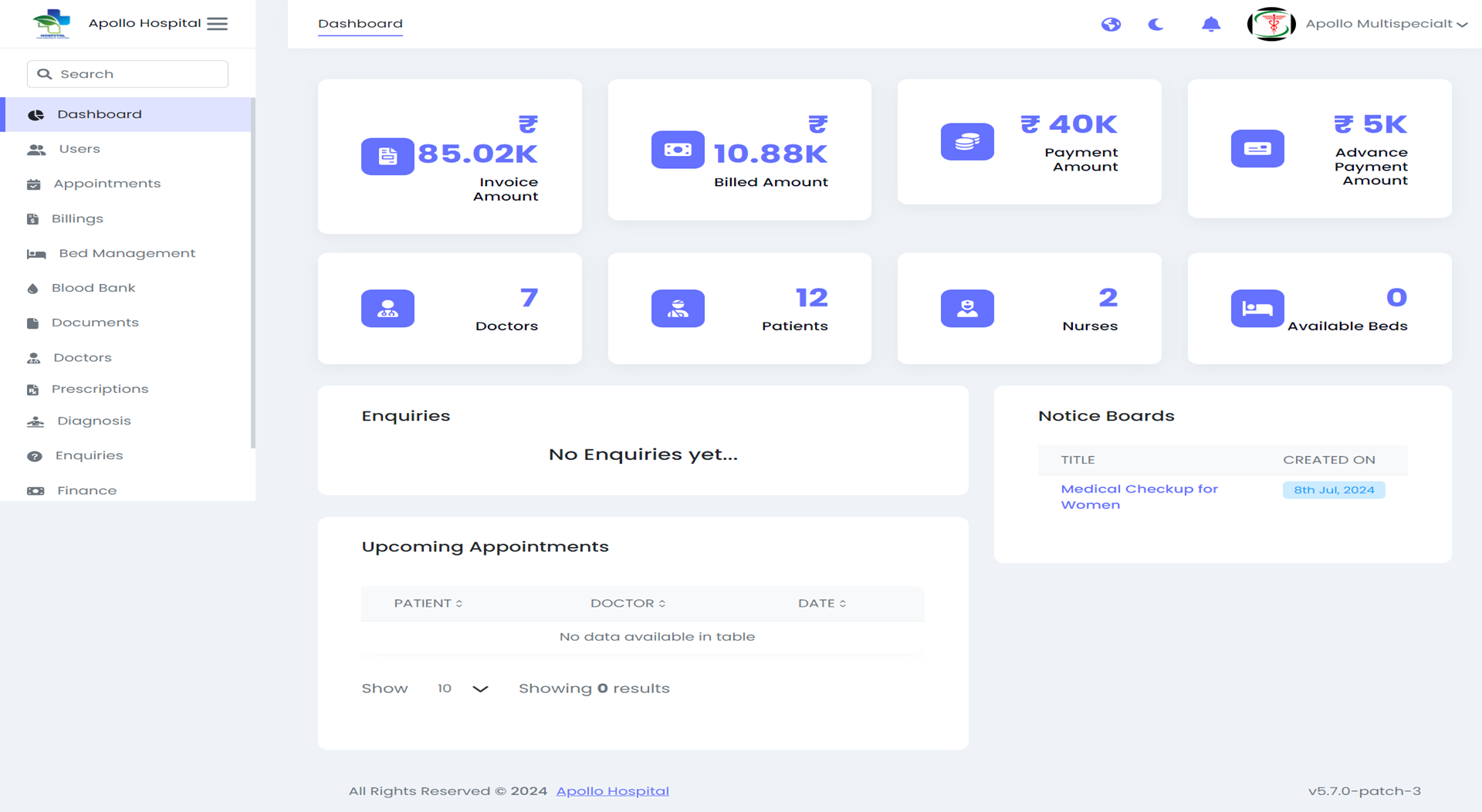
Task: Toggle the sidebar with the hamburger icon
Action: pos(217,23)
